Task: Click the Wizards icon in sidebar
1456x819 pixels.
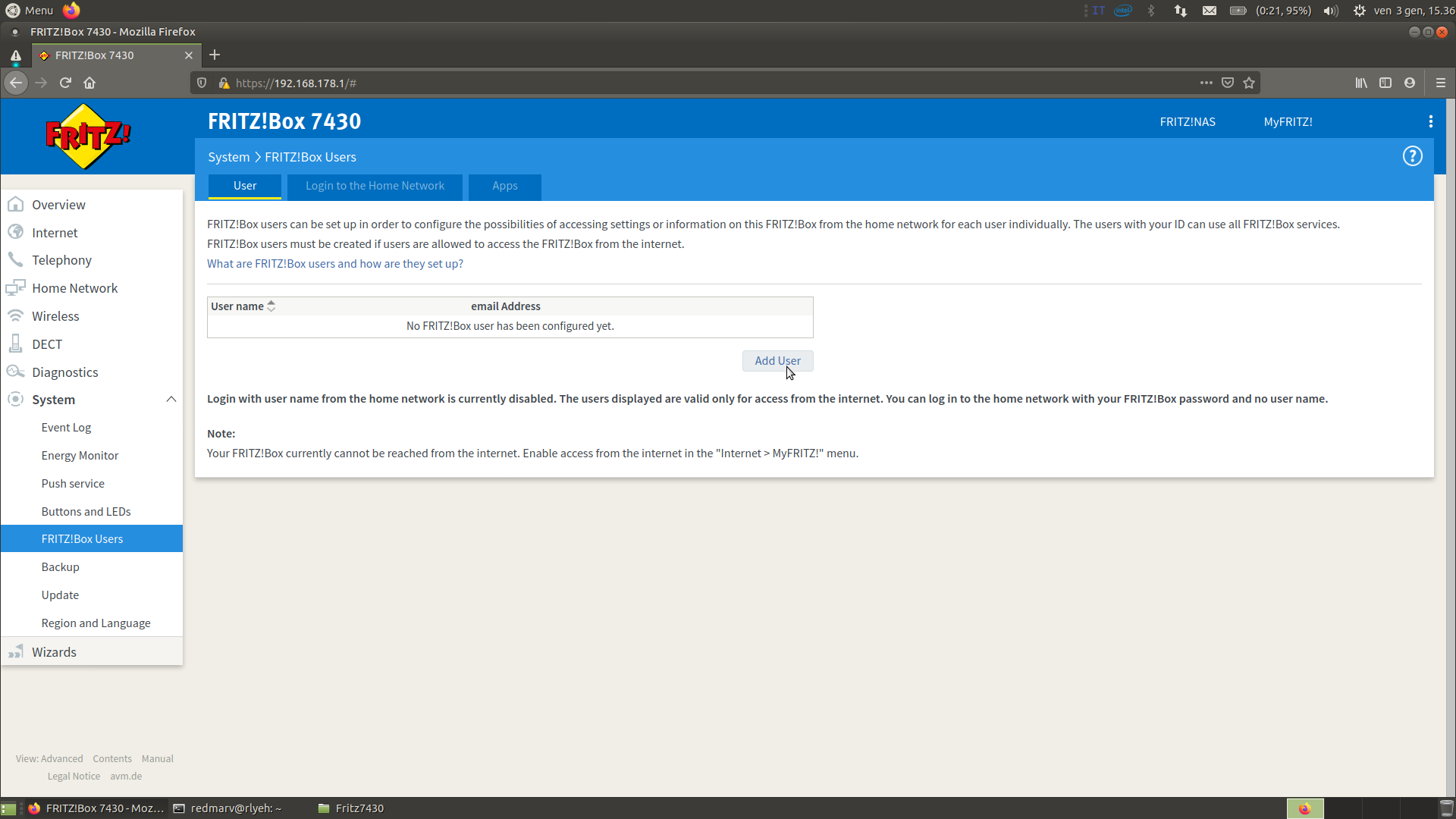Action: (15, 651)
